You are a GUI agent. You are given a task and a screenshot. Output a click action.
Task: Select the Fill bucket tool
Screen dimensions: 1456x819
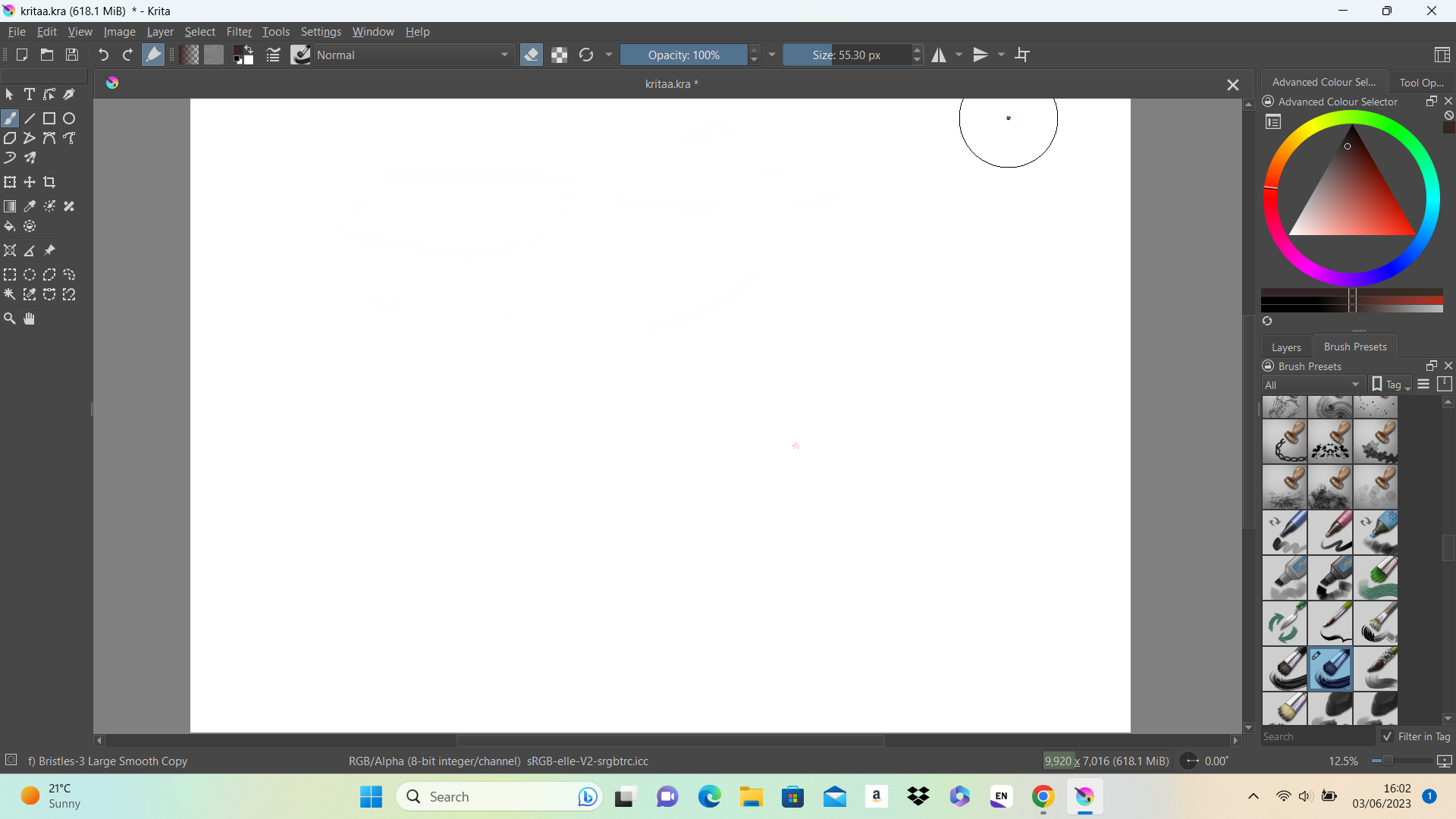[x=10, y=226]
